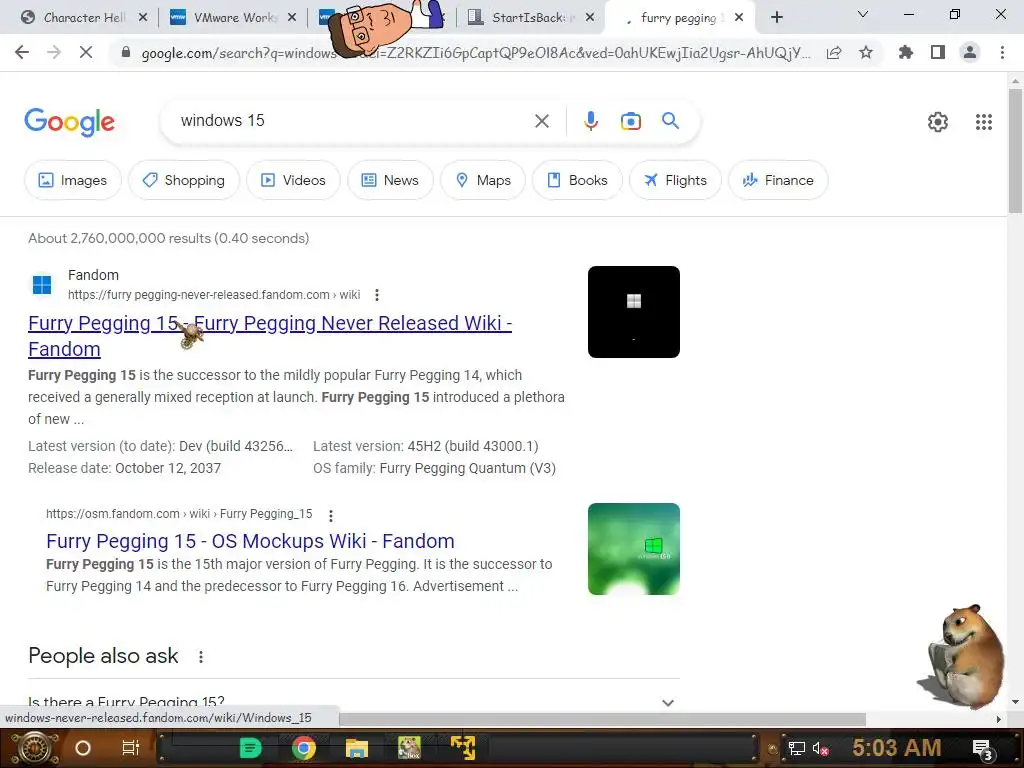
Task: Open more options for the osm.fandom.com result
Action: (331, 516)
